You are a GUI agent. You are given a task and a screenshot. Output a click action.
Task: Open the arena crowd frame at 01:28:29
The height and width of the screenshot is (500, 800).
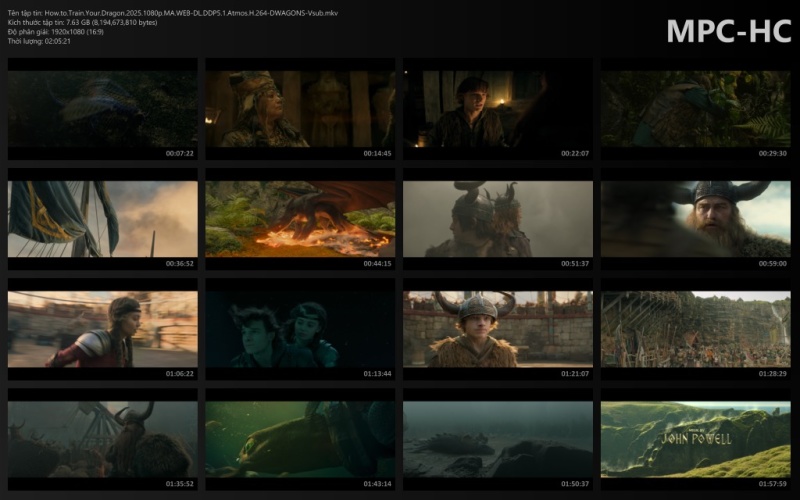tap(695, 329)
